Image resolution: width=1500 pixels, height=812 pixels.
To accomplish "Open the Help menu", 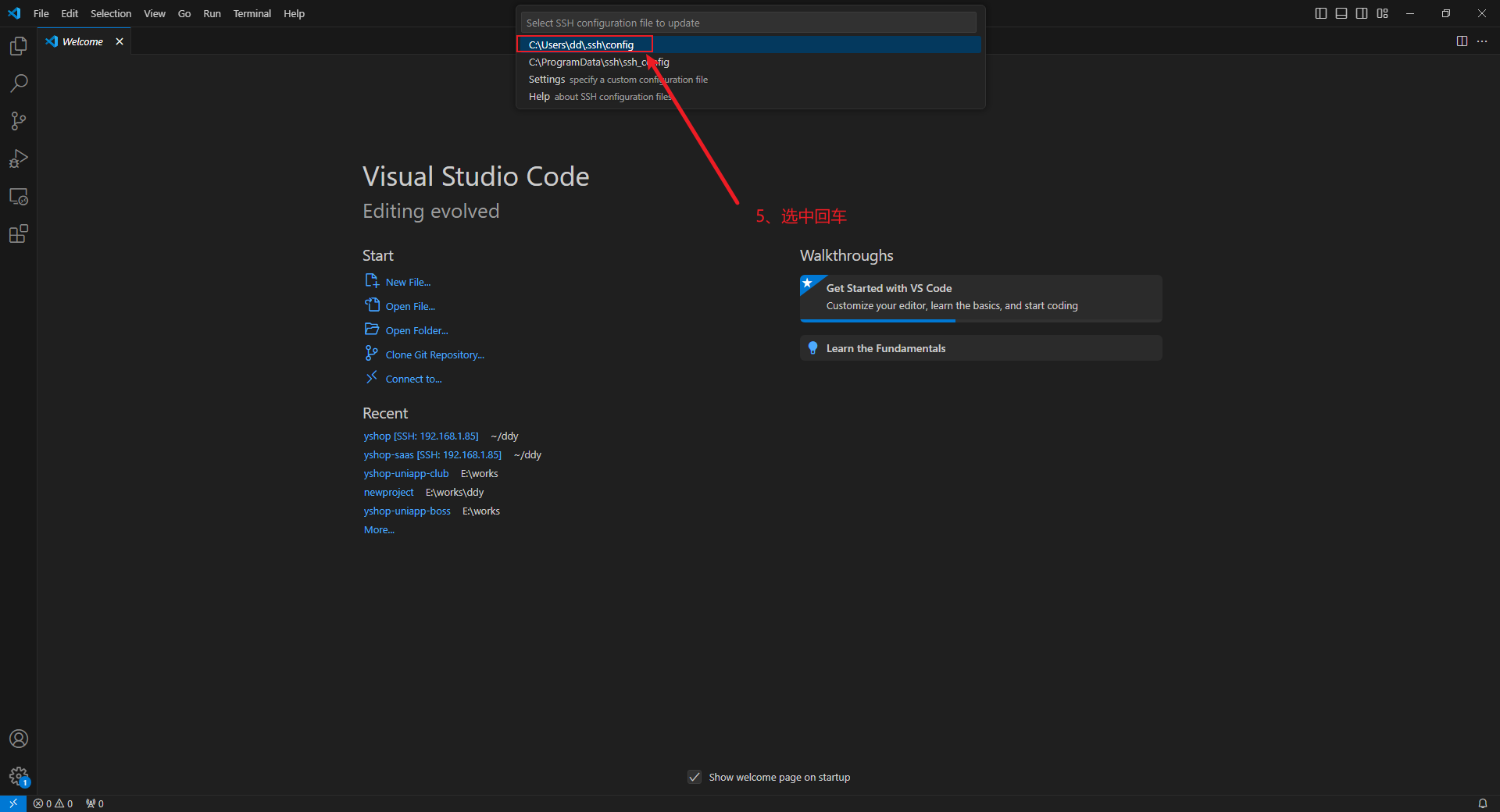I will coord(294,13).
